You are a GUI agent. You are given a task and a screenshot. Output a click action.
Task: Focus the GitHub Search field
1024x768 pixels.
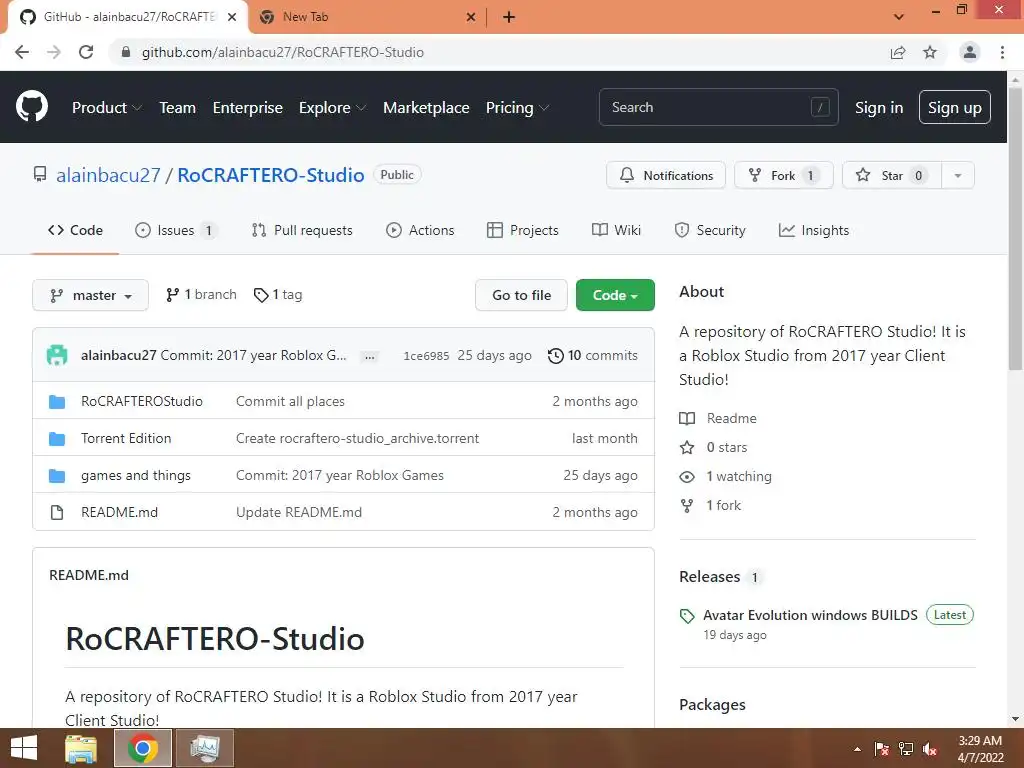tap(718, 107)
